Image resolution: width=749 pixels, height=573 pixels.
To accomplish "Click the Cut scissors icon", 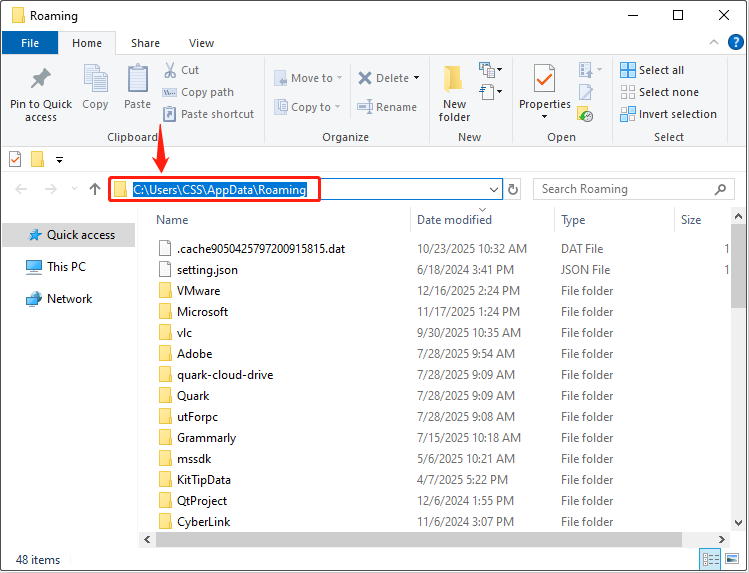I will click(x=170, y=70).
